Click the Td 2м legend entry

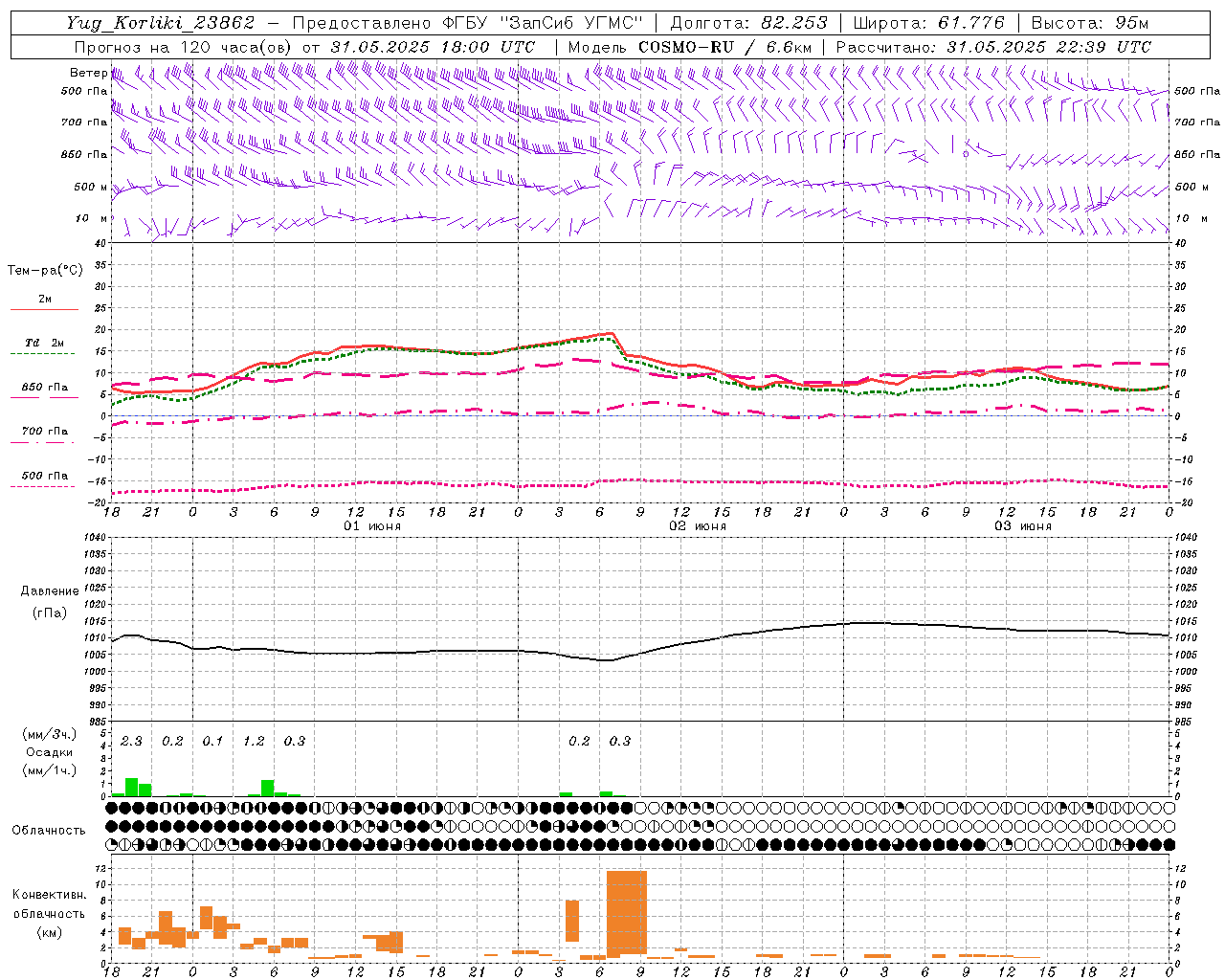45,343
